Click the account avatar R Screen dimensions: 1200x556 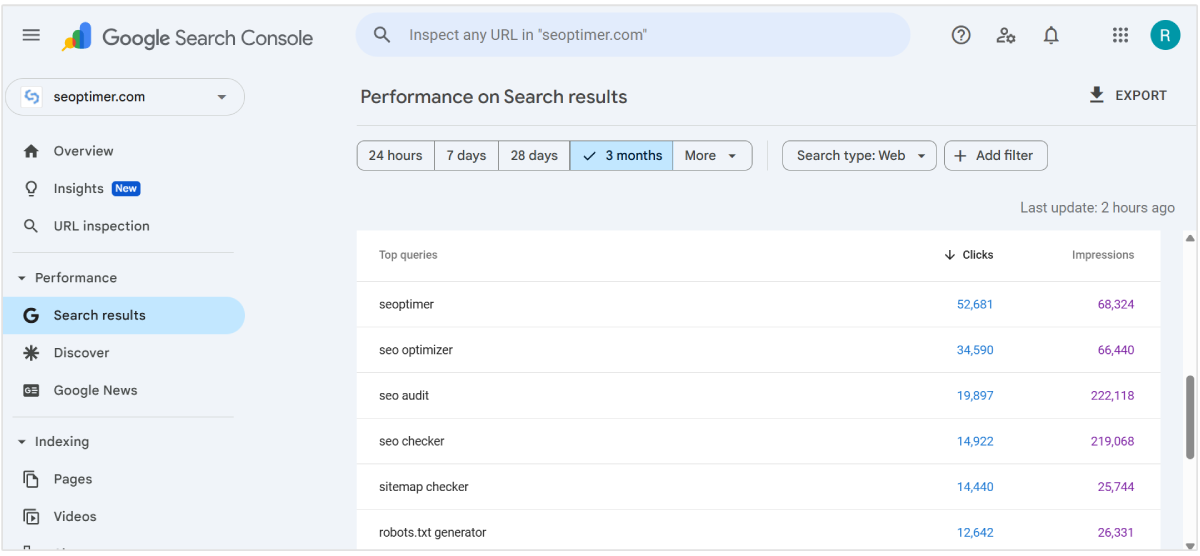click(x=1165, y=35)
